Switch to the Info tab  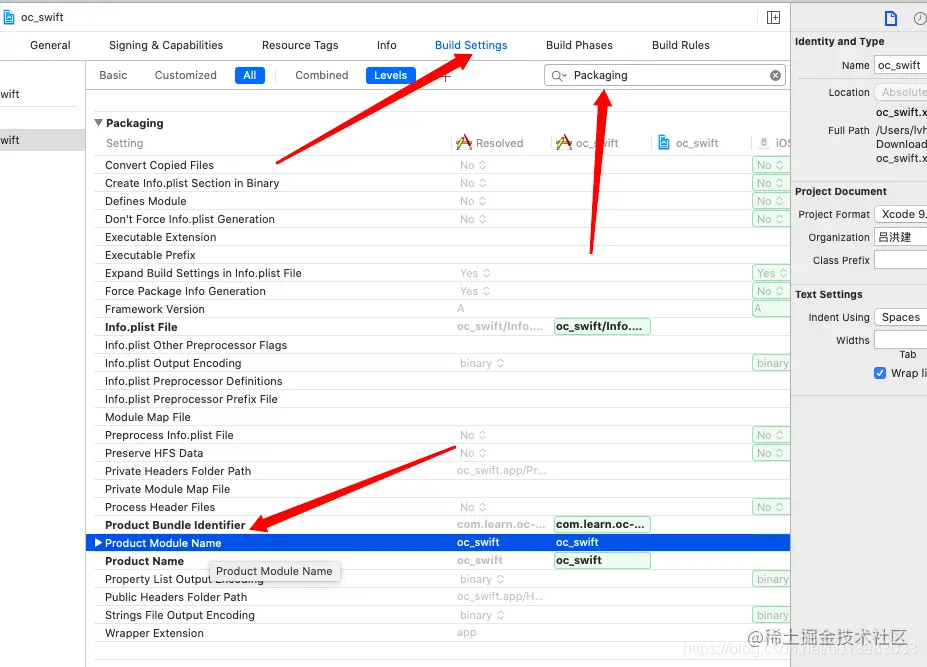click(x=387, y=45)
